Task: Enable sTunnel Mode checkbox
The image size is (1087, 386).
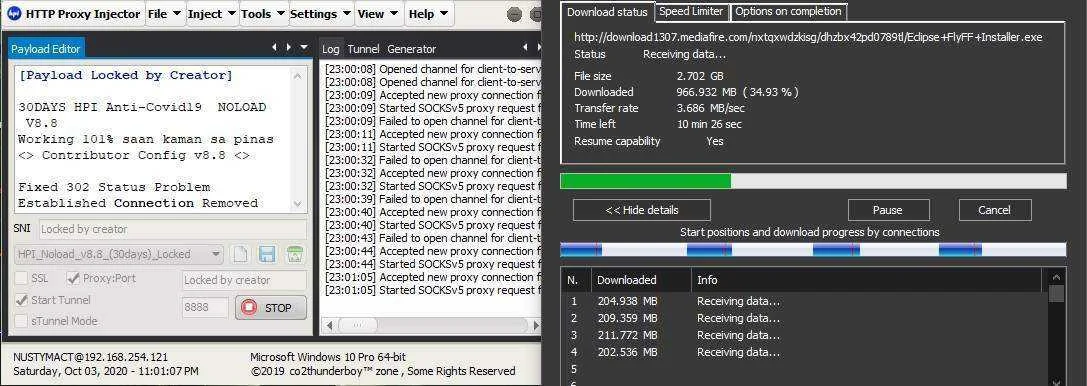Action: pos(21,321)
